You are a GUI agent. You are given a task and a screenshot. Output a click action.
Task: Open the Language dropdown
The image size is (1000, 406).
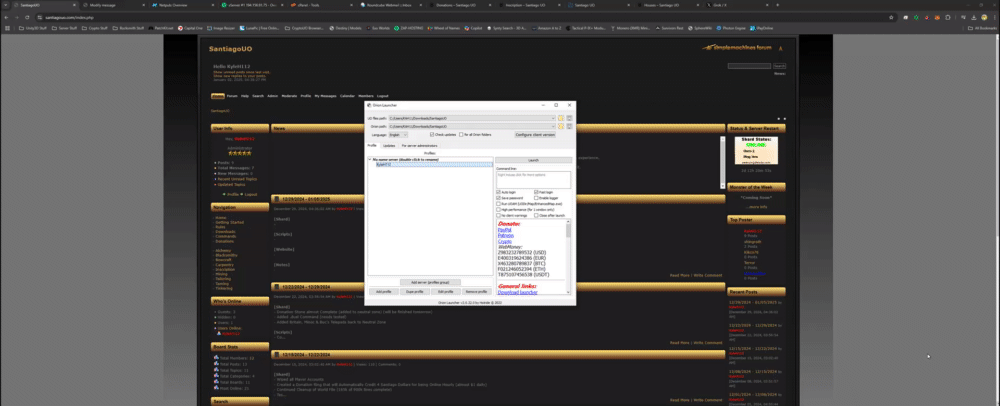tap(397, 134)
